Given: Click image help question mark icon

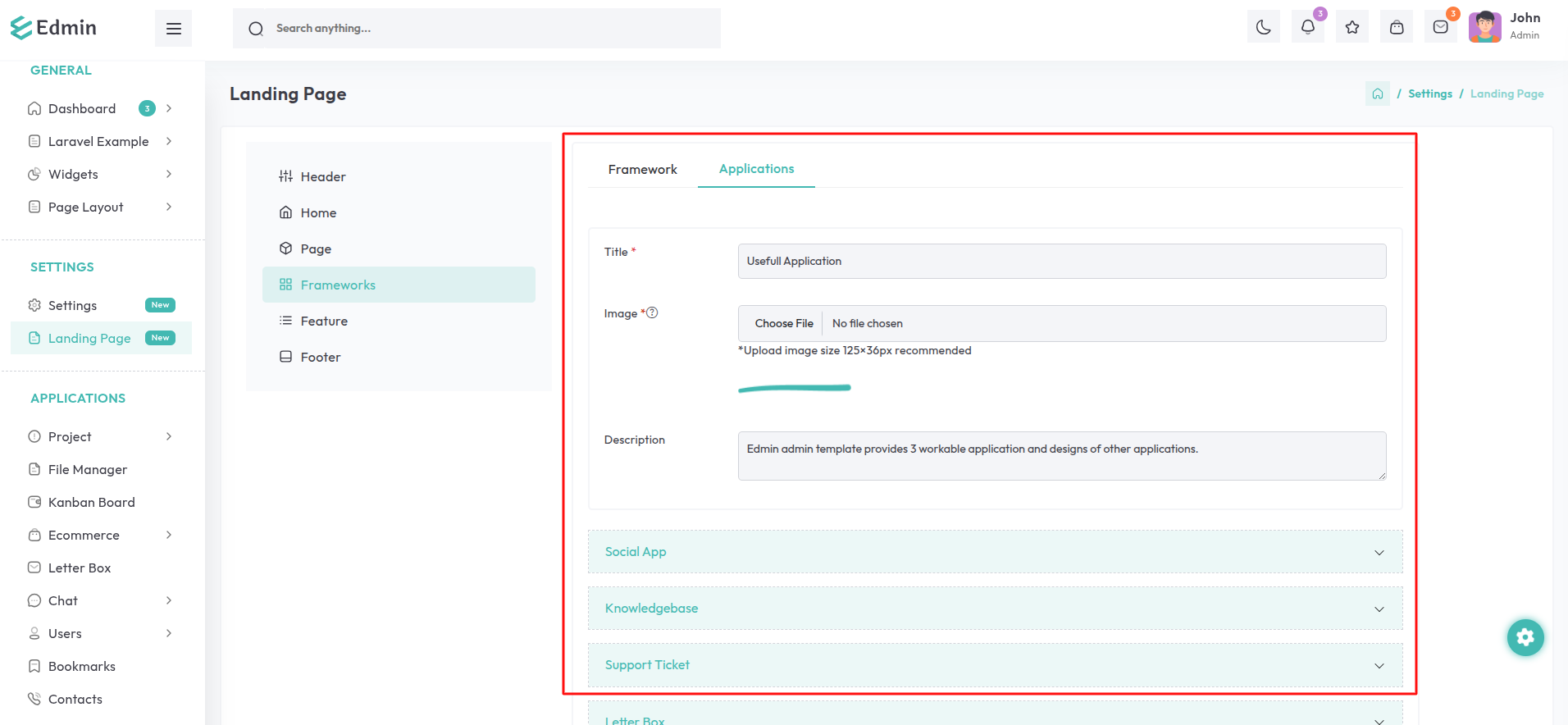Looking at the screenshot, I should 652,312.
